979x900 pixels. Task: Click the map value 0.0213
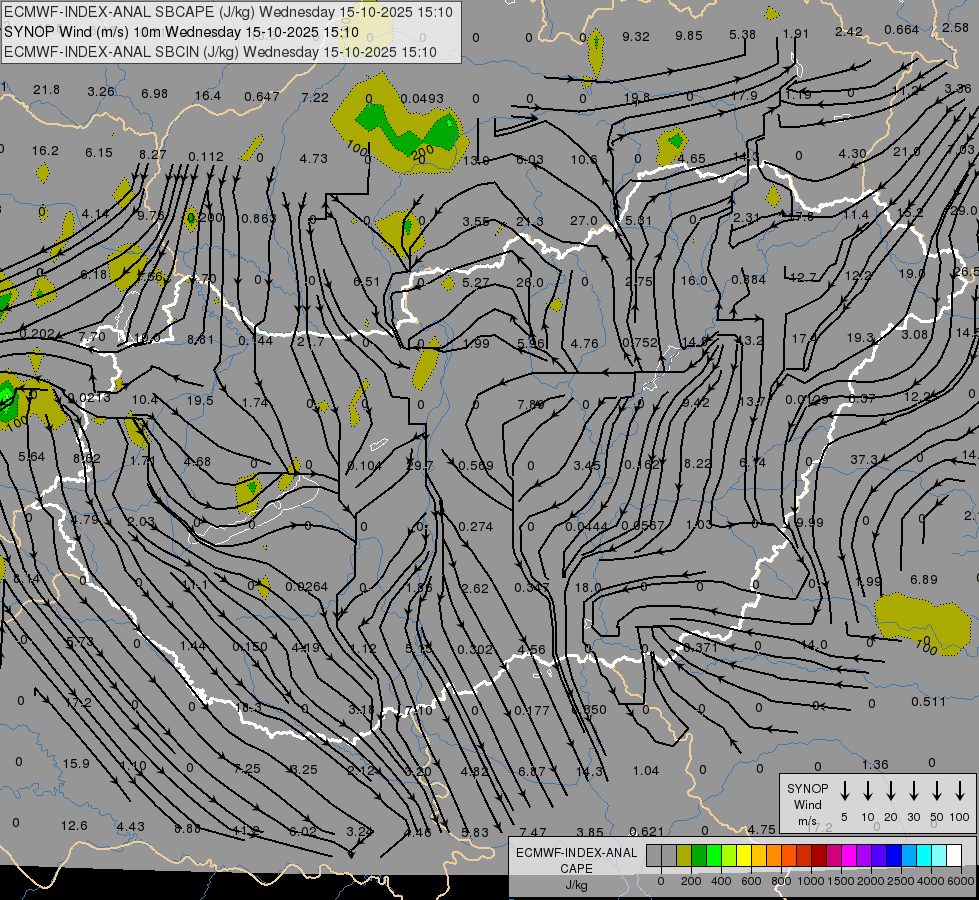[89, 398]
